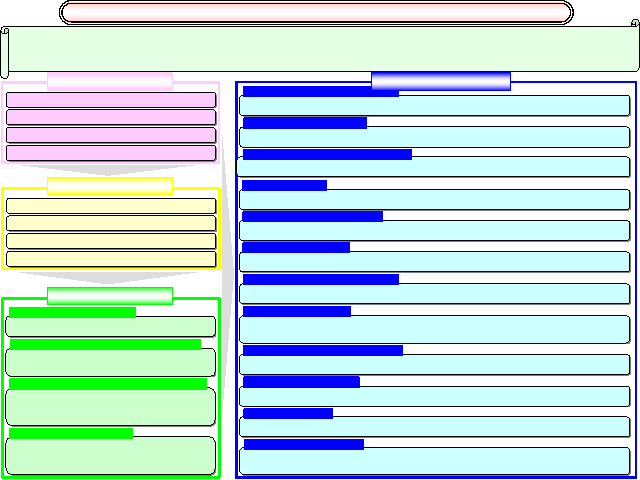
Task: Click the bottom yellow row box
Action: click(x=111, y=259)
